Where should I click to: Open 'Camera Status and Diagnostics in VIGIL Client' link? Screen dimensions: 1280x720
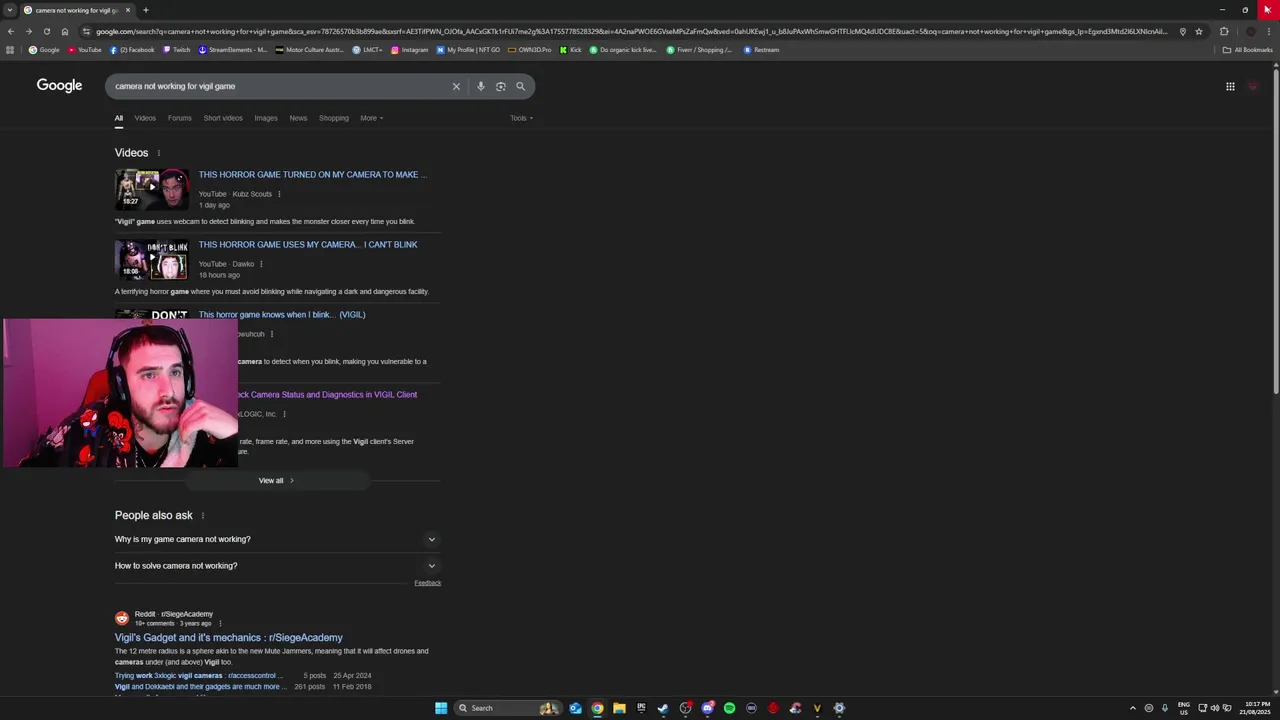click(x=327, y=394)
